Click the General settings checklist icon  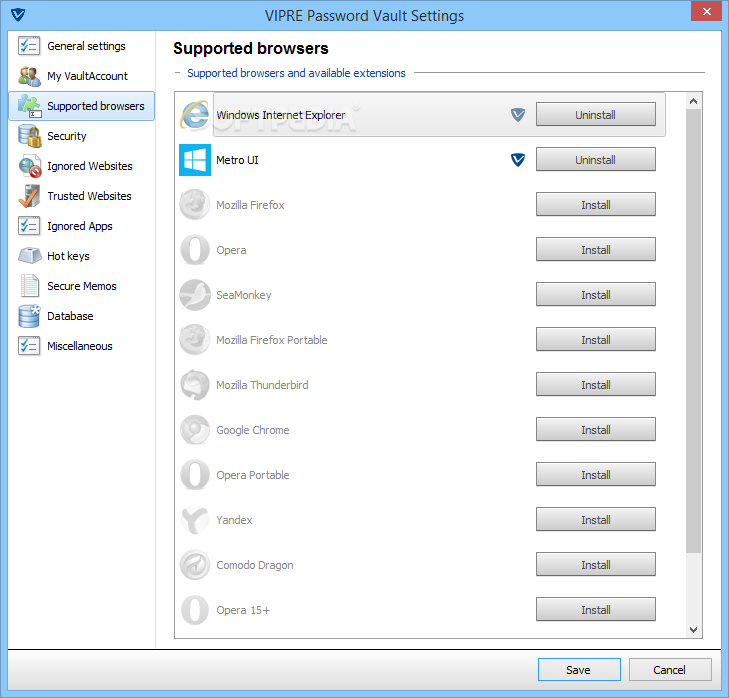click(x=29, y=46)
